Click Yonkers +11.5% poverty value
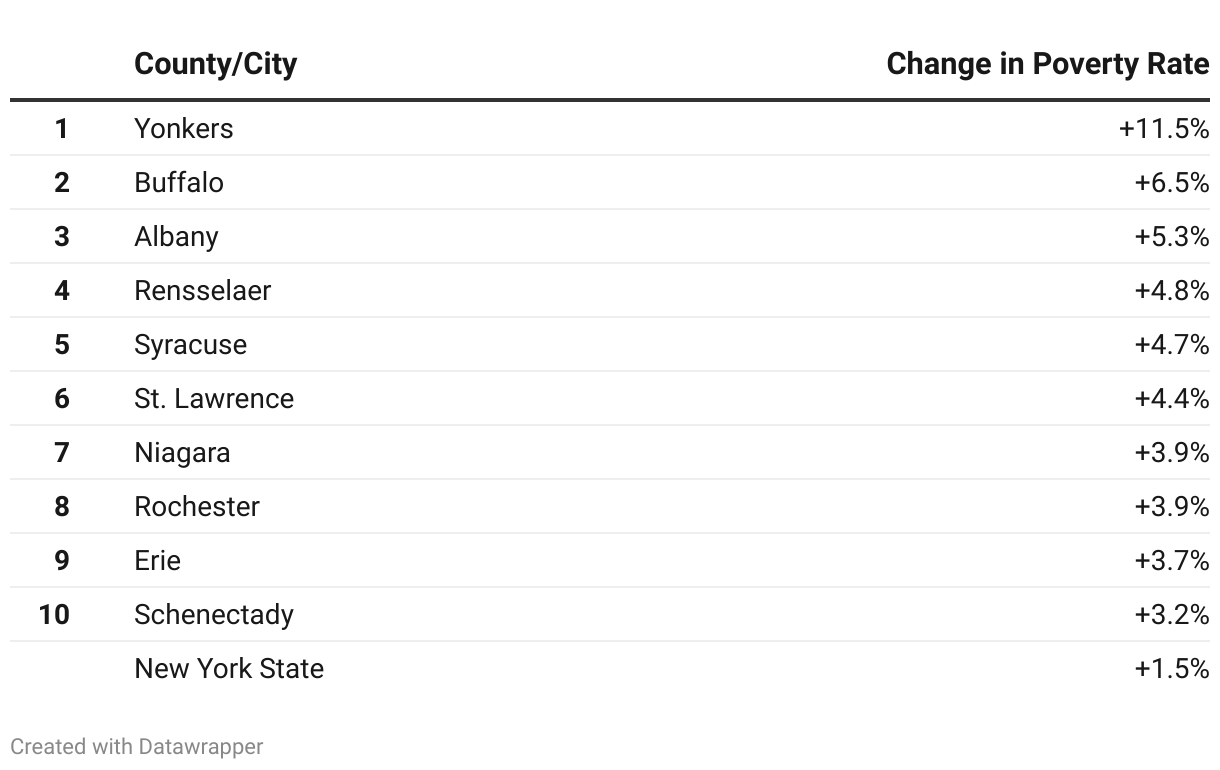Screen dimensions: 1220x770 click(1163, 129)
